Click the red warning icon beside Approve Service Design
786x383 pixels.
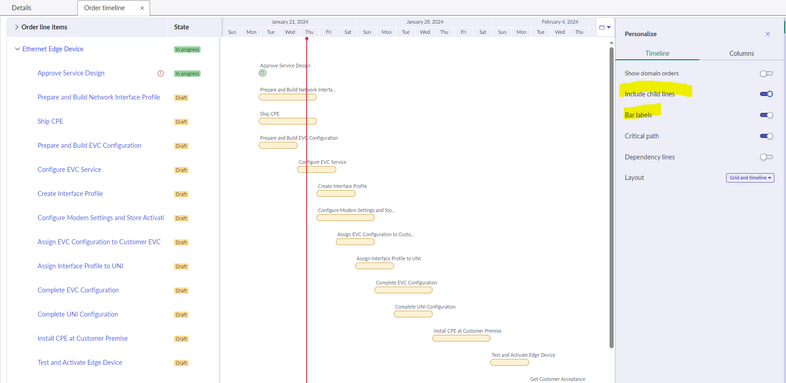coord(160,73)
